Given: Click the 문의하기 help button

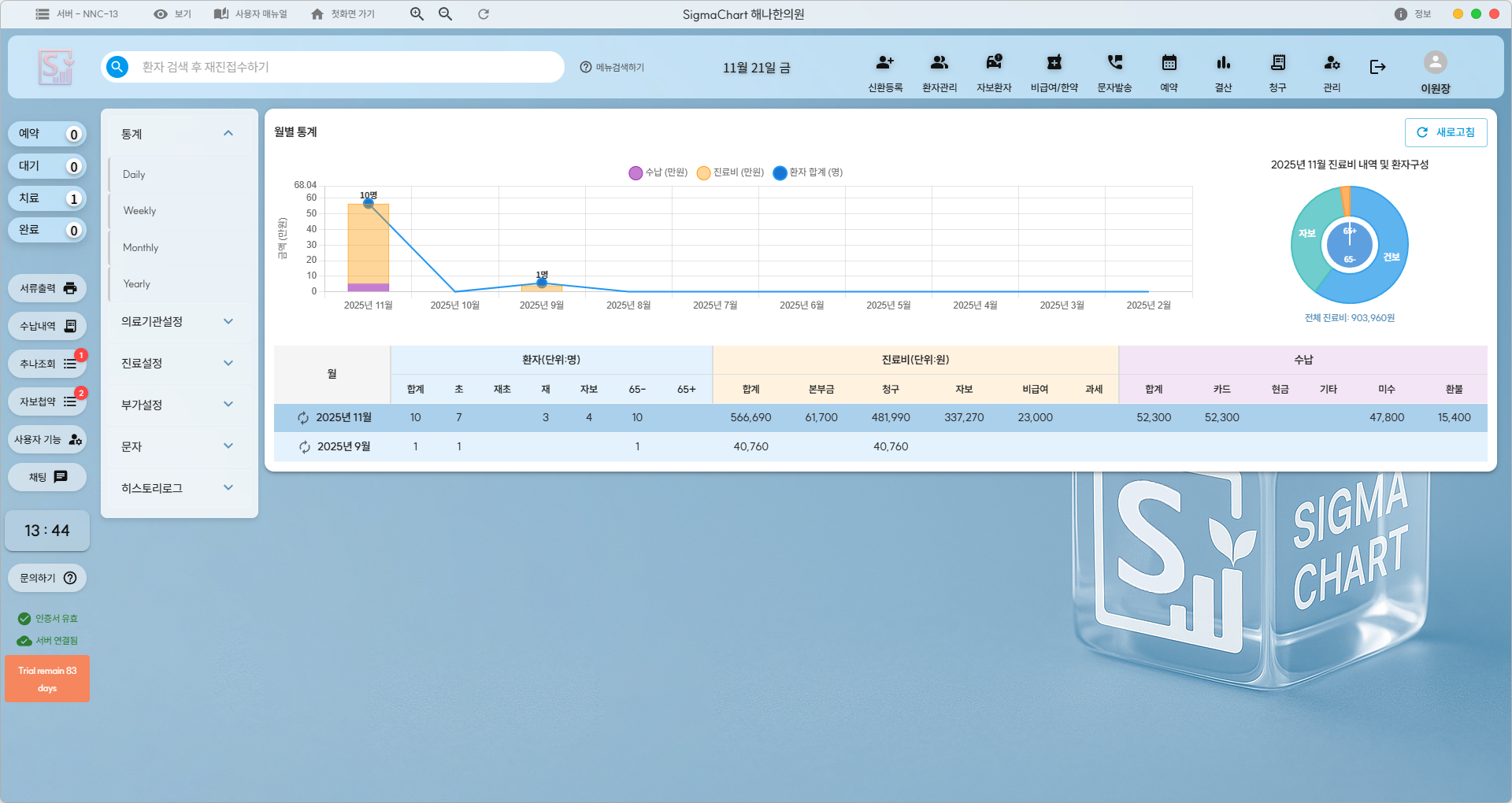Looking at the screenshot, I should [47, 578].
